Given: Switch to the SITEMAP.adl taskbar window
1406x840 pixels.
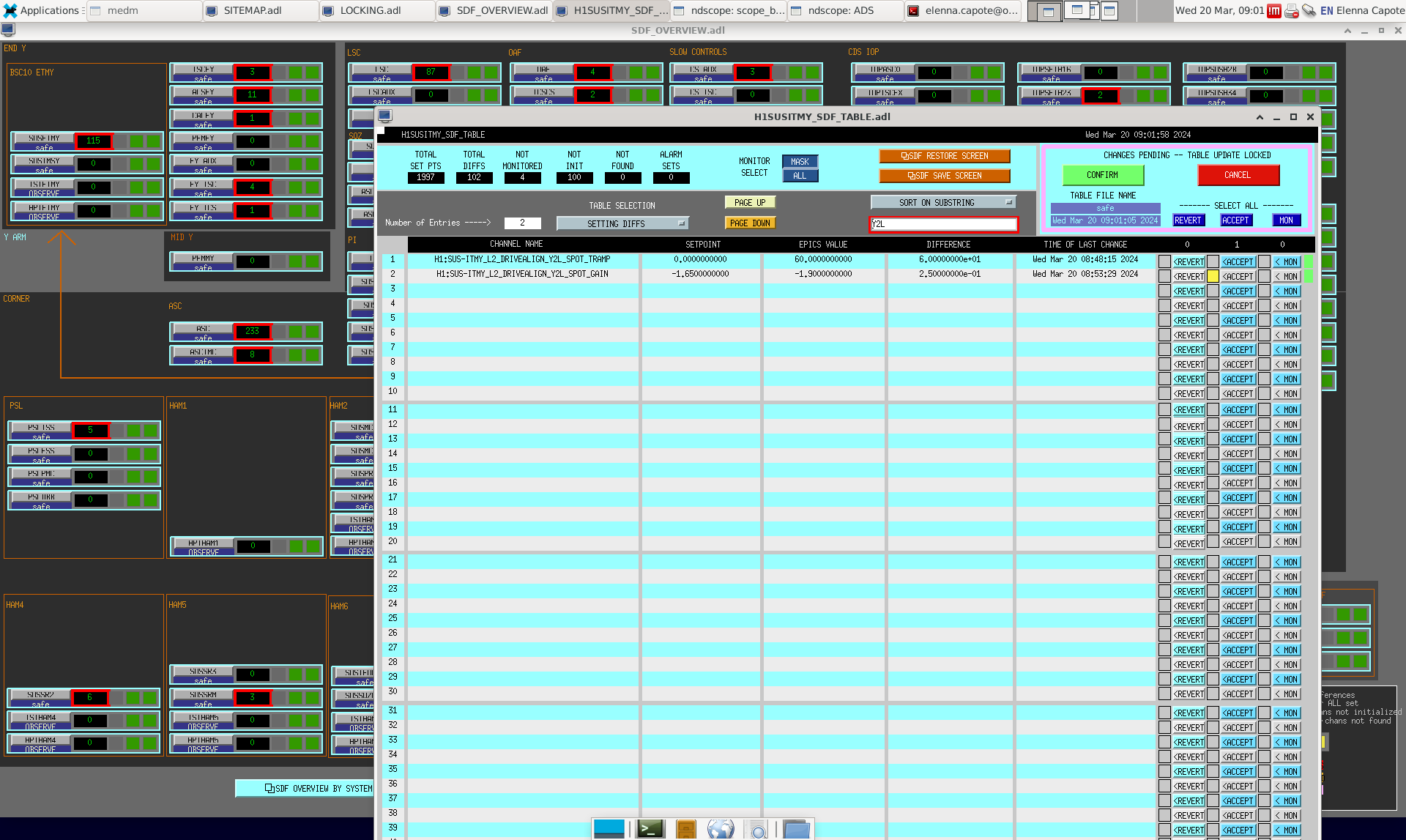Looking at the screenshot, I should (x=252, y=11).
